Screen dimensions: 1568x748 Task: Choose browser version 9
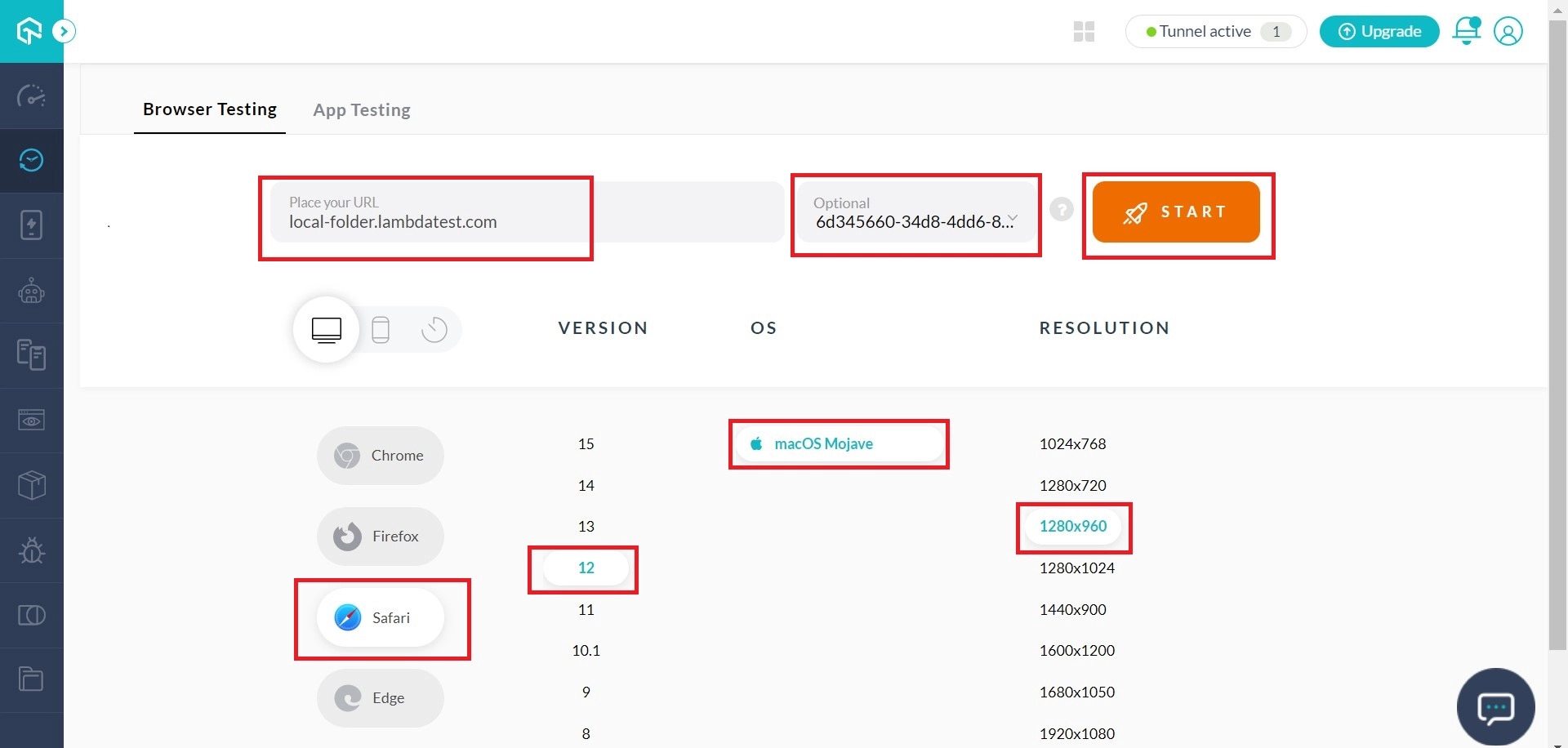(586, 692)
